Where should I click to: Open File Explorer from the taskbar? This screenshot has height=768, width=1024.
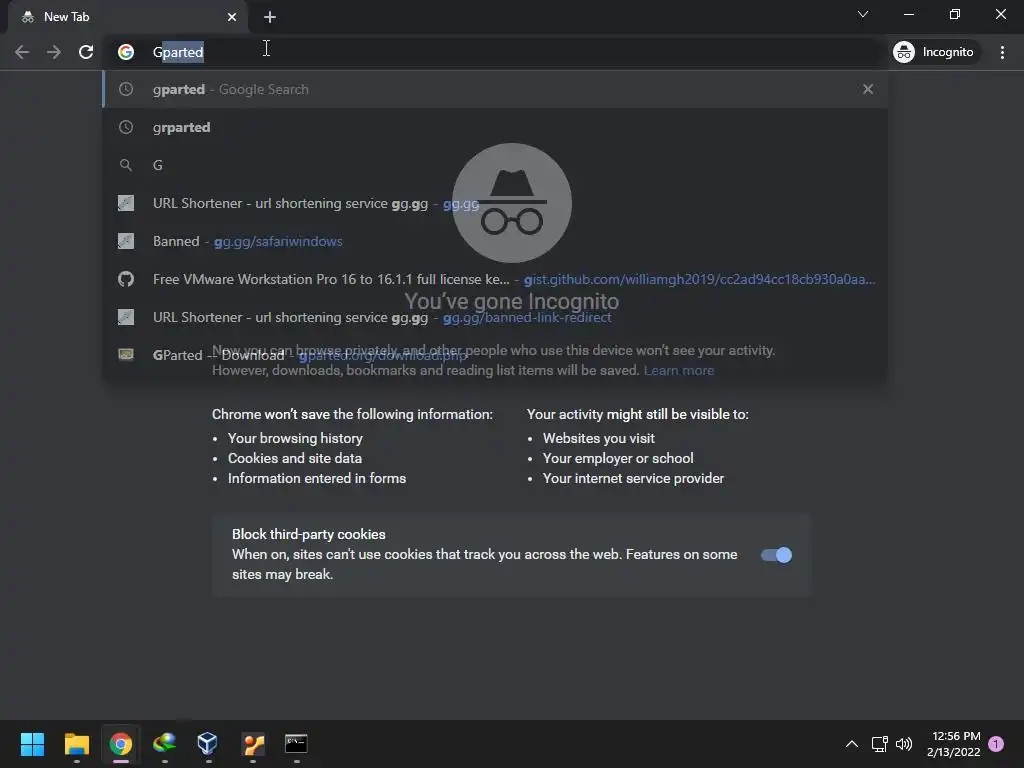pyautogui.click(x=76, y=744)
